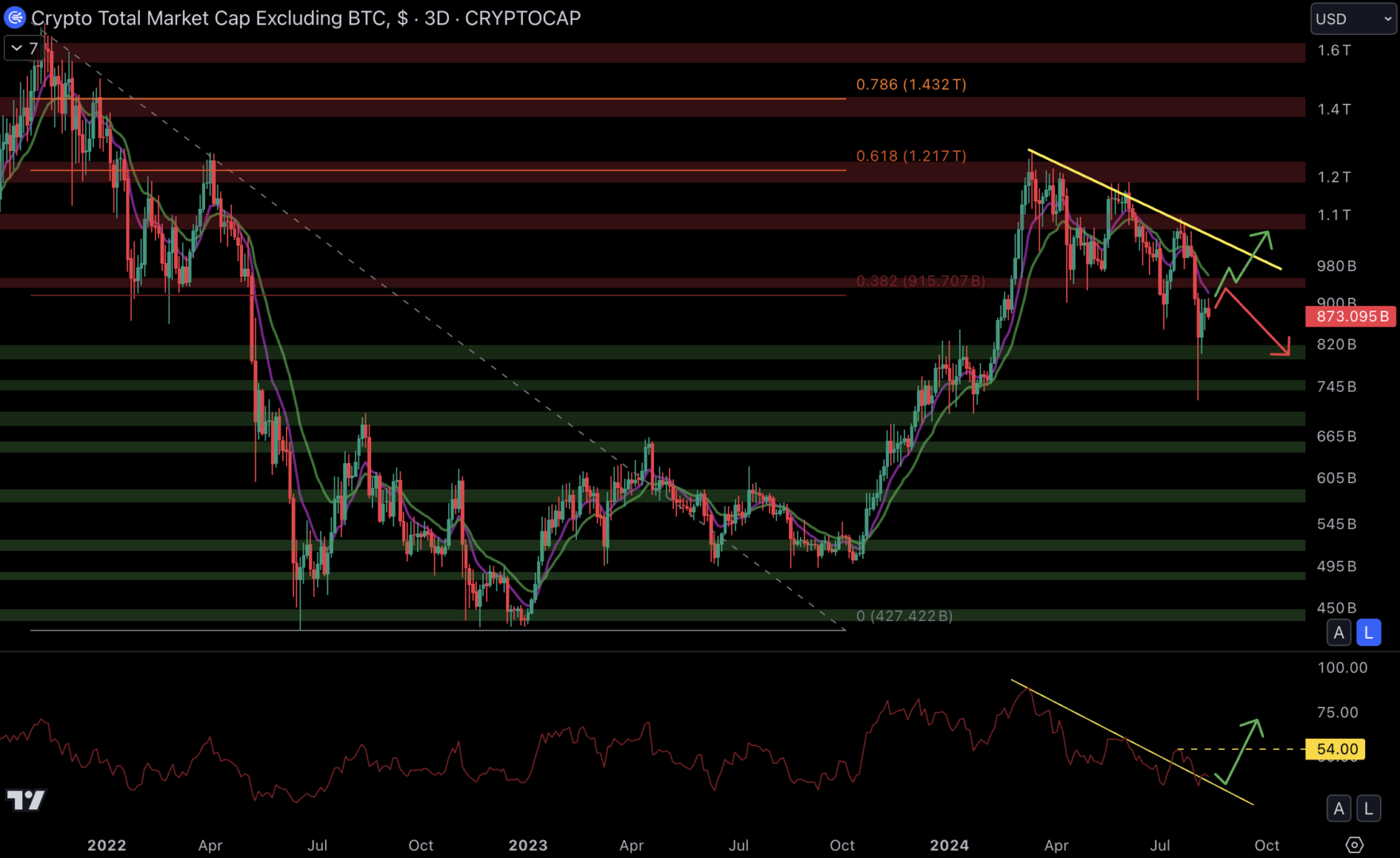Select the 0.786 (1.432 T) Fibonacci label

pyautogui.click(x=911, y=84)
